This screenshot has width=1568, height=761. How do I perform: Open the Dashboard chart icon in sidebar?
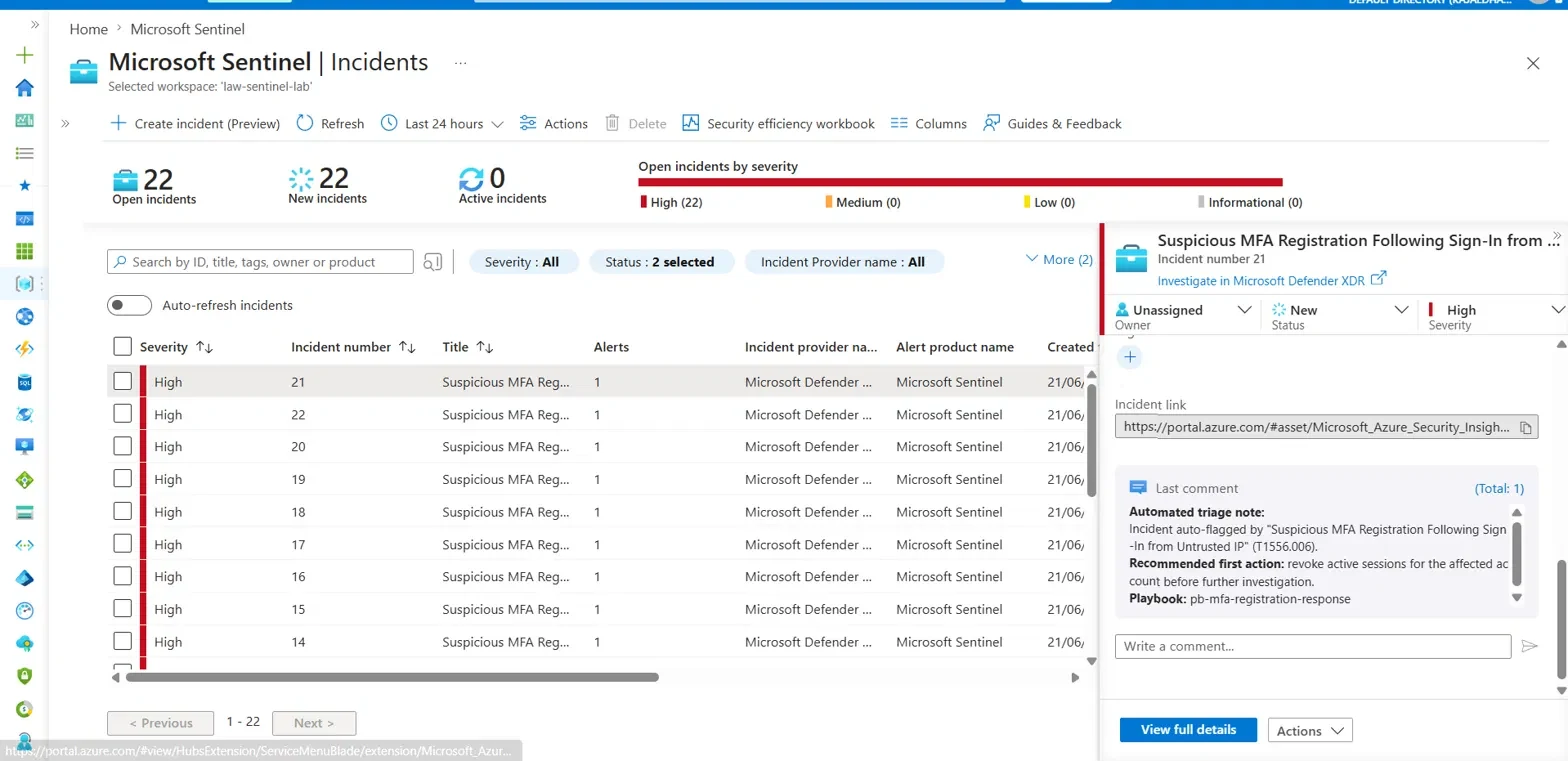[25, 120]
